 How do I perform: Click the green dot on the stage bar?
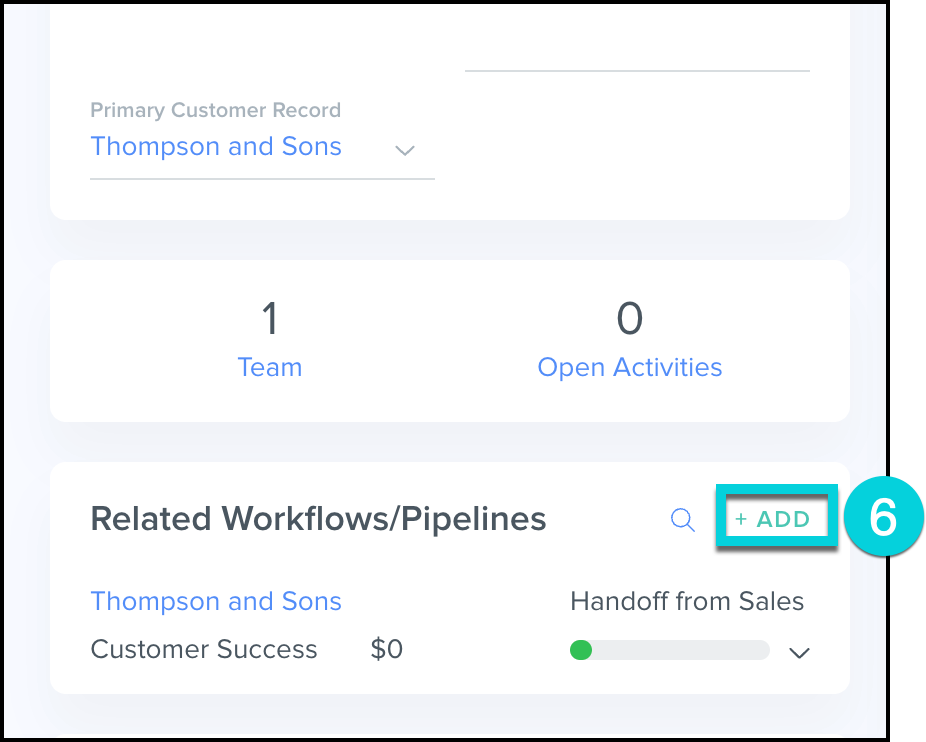(x=581, y=651)
